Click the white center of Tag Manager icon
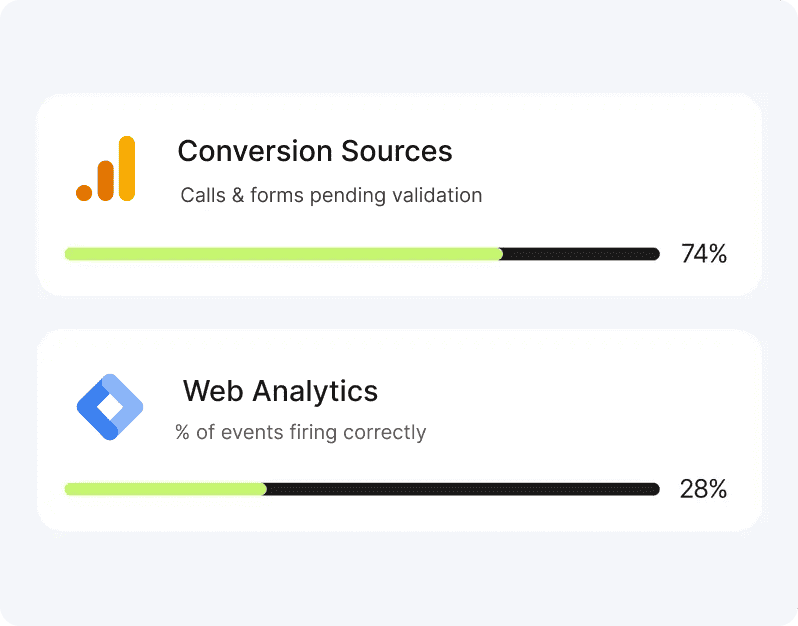798x626 pixels. [x=111, y=407]
